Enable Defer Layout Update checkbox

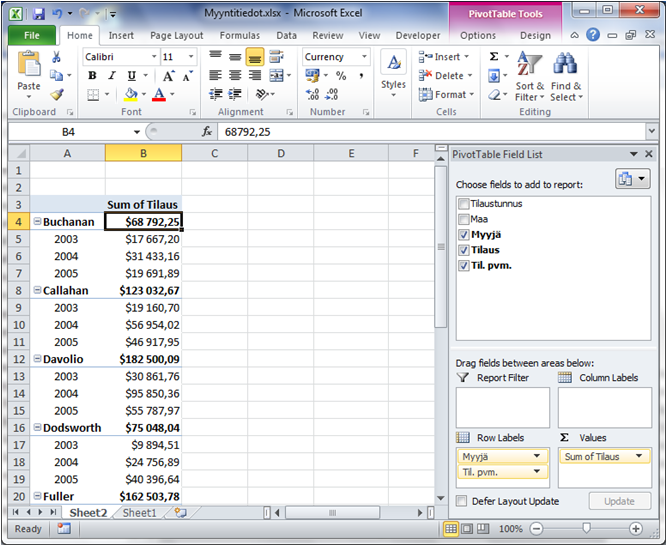tap(462, 501)
